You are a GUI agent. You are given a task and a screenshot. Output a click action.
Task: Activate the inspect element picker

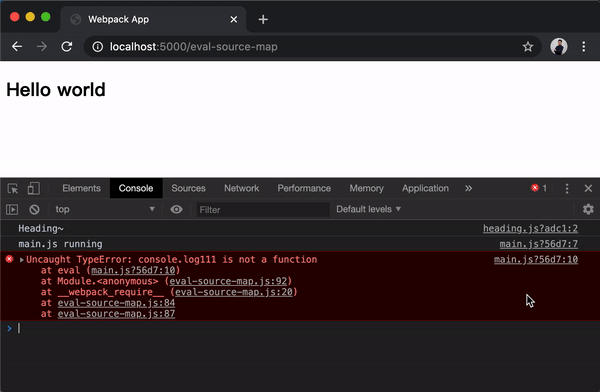[x=13, y=188]
